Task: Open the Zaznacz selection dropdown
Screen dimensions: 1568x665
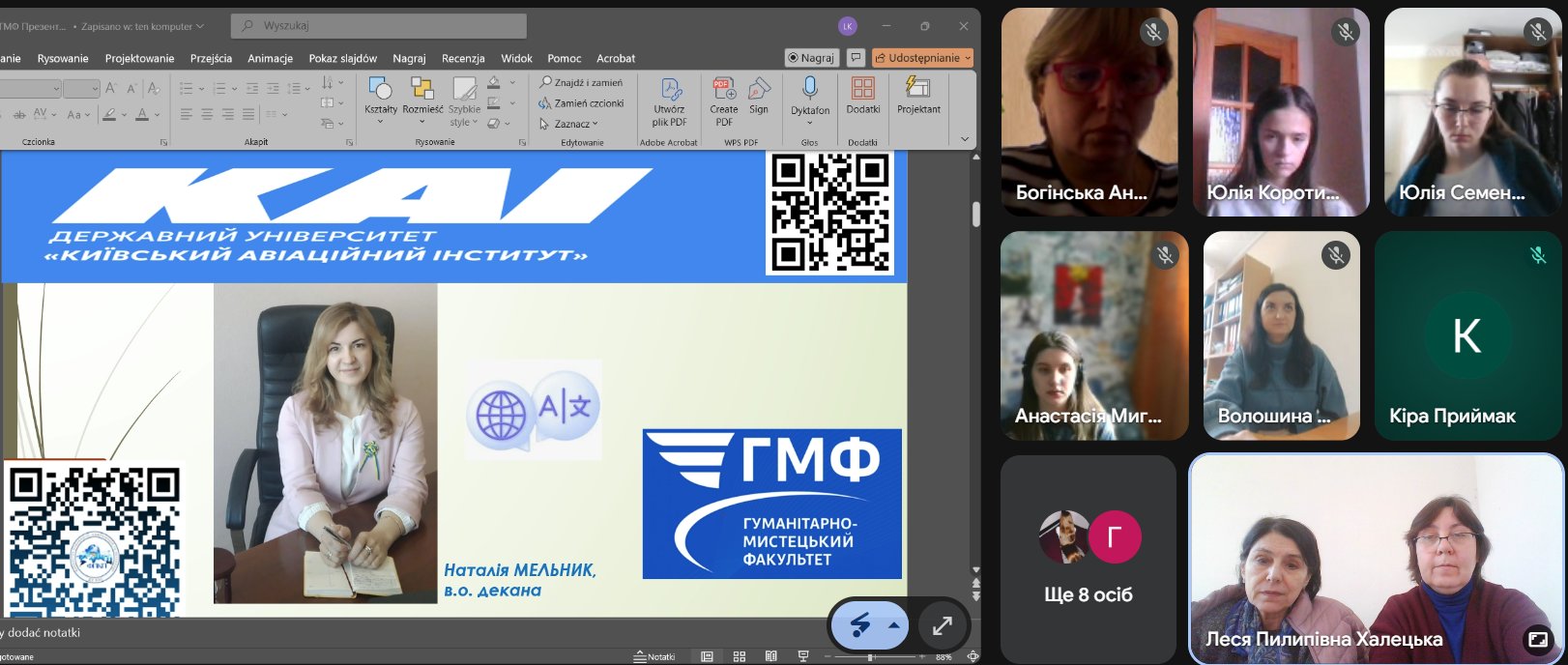Action: click(x=570, y=124)
